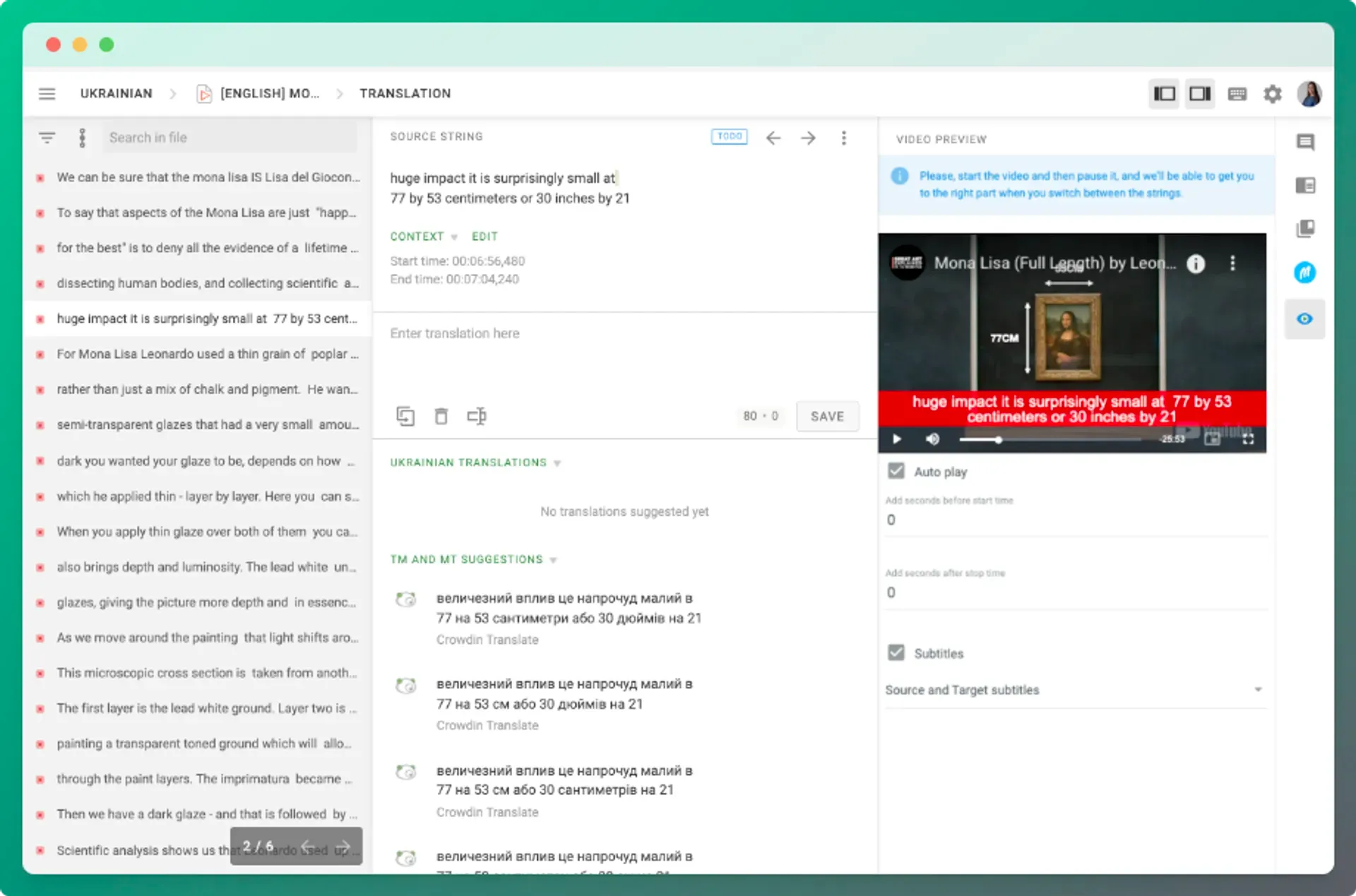This screenshot has height=896, width=1356.
Task: Go to next string arrow
Action: (x=808, y=138)
